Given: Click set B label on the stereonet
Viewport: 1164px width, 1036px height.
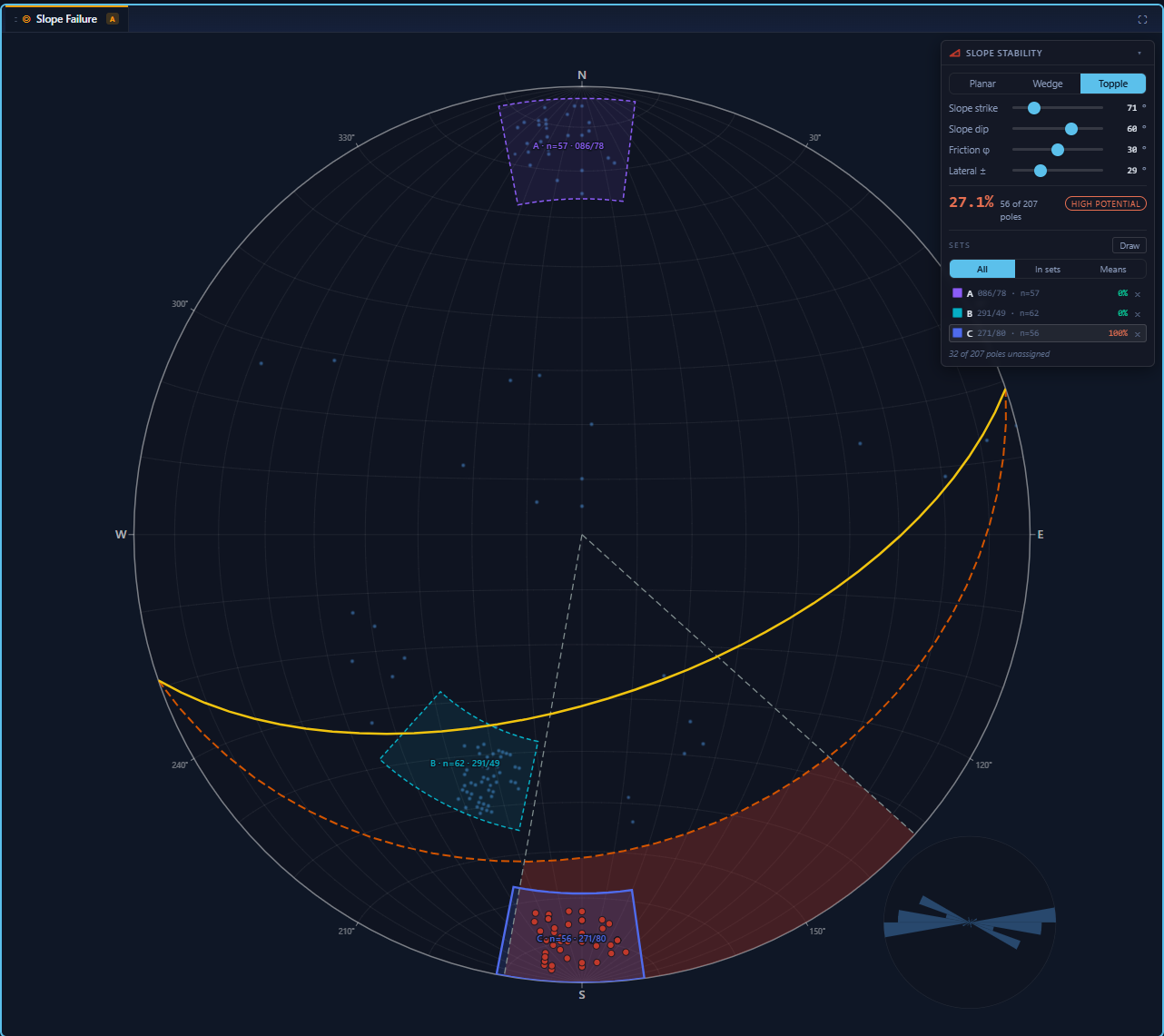Looking at the screenshot, I should click(x=465, y=764).
